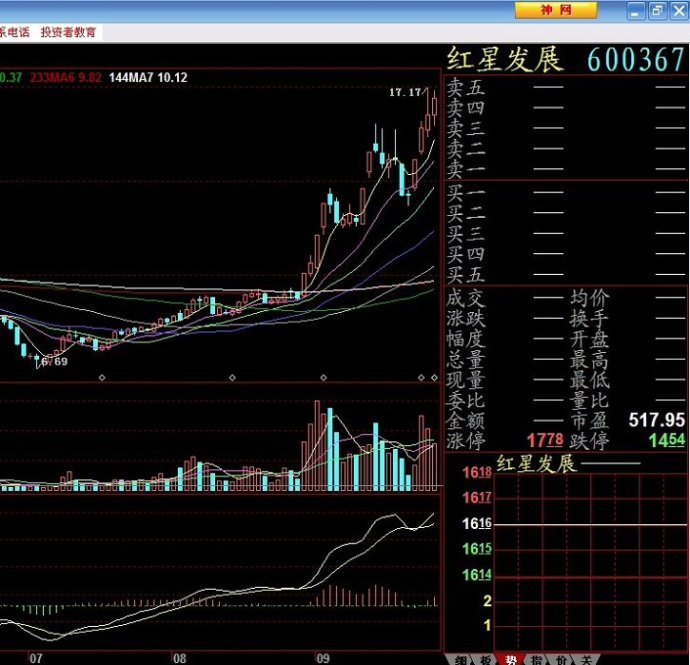Viewport: 690px width, 665px height.
Task: Switch to the 板 tab at bottom
Action: [x=485, y=659]
